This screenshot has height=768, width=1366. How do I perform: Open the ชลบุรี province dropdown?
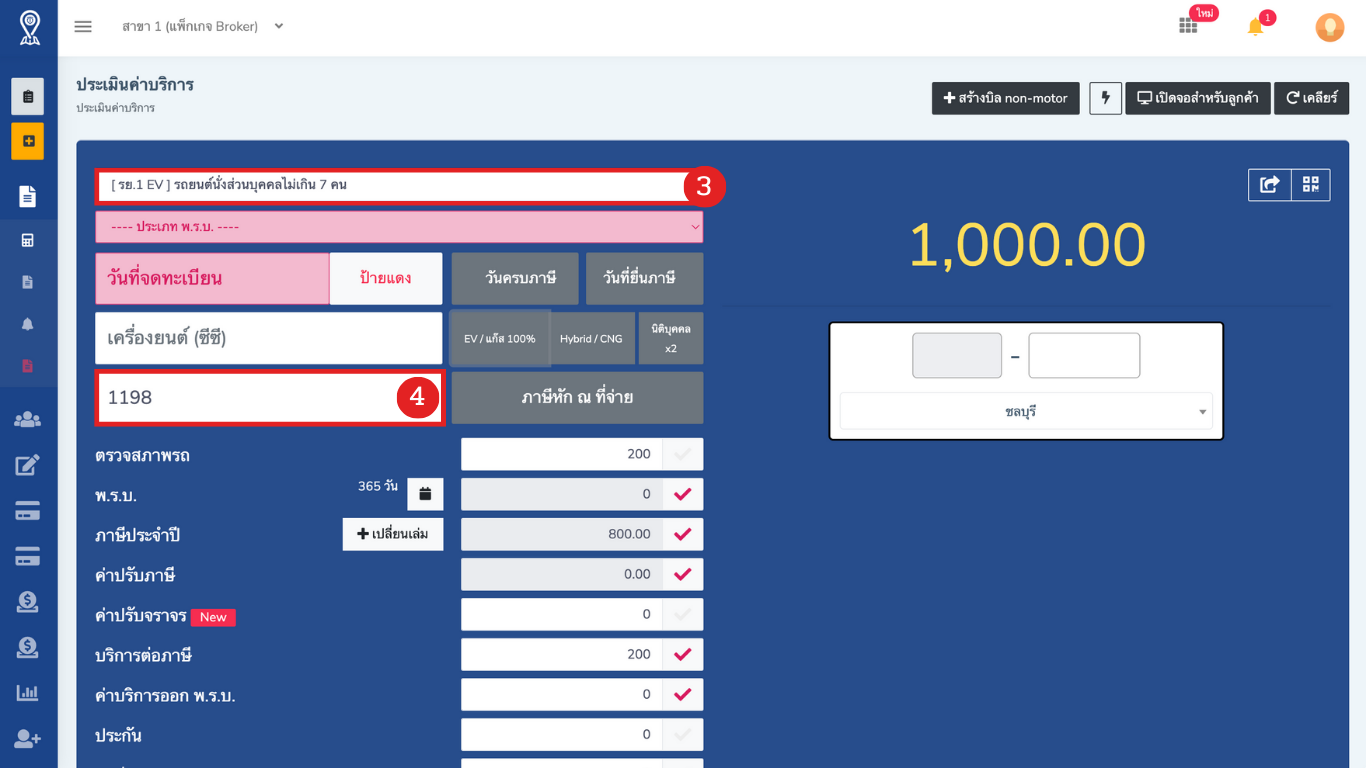click(1026, 411)
